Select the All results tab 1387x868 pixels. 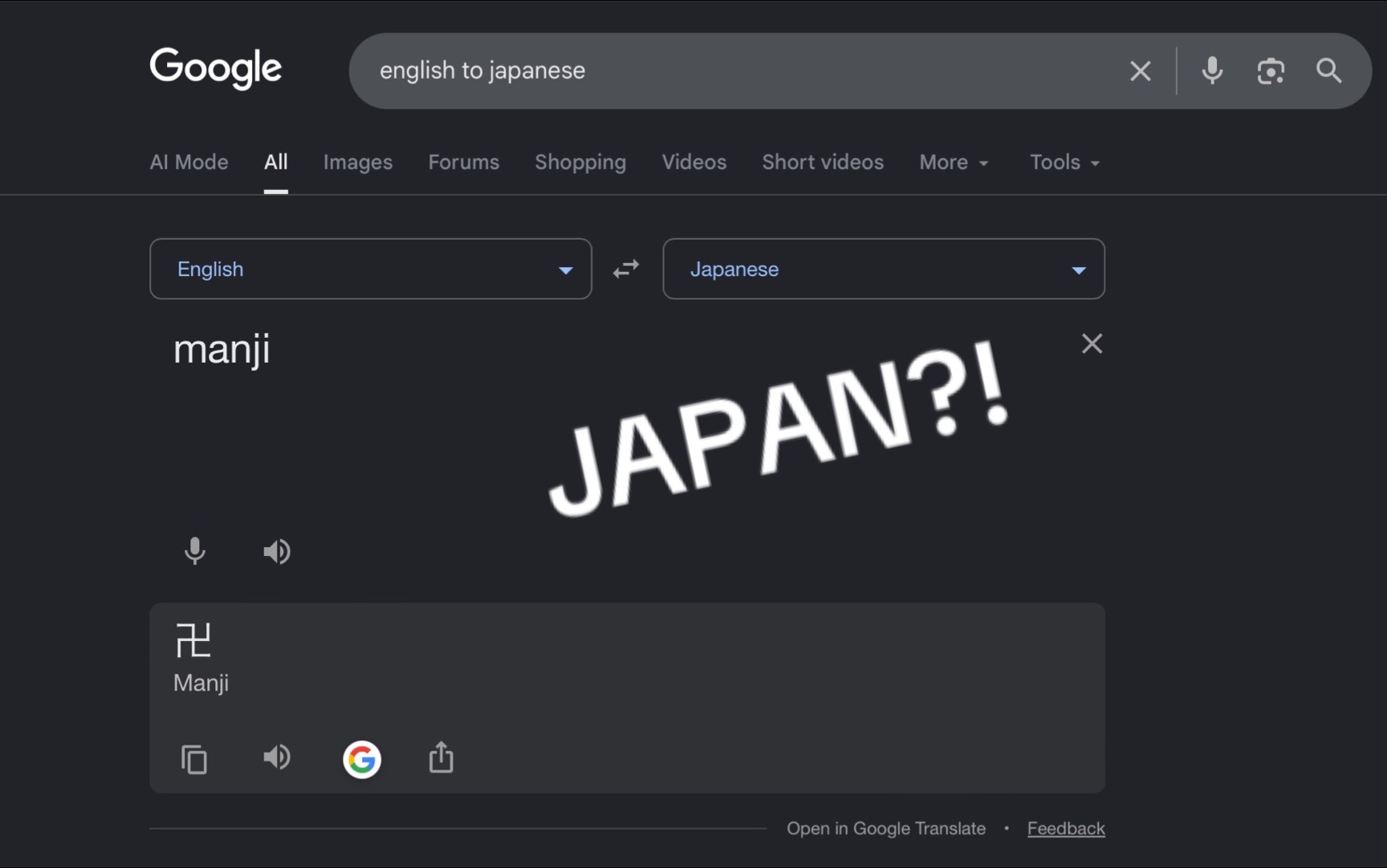276,162
